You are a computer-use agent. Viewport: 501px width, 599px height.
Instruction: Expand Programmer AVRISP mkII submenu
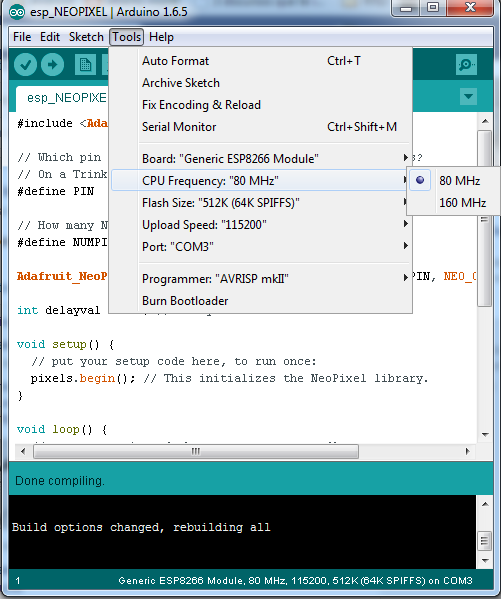[261, 278]
